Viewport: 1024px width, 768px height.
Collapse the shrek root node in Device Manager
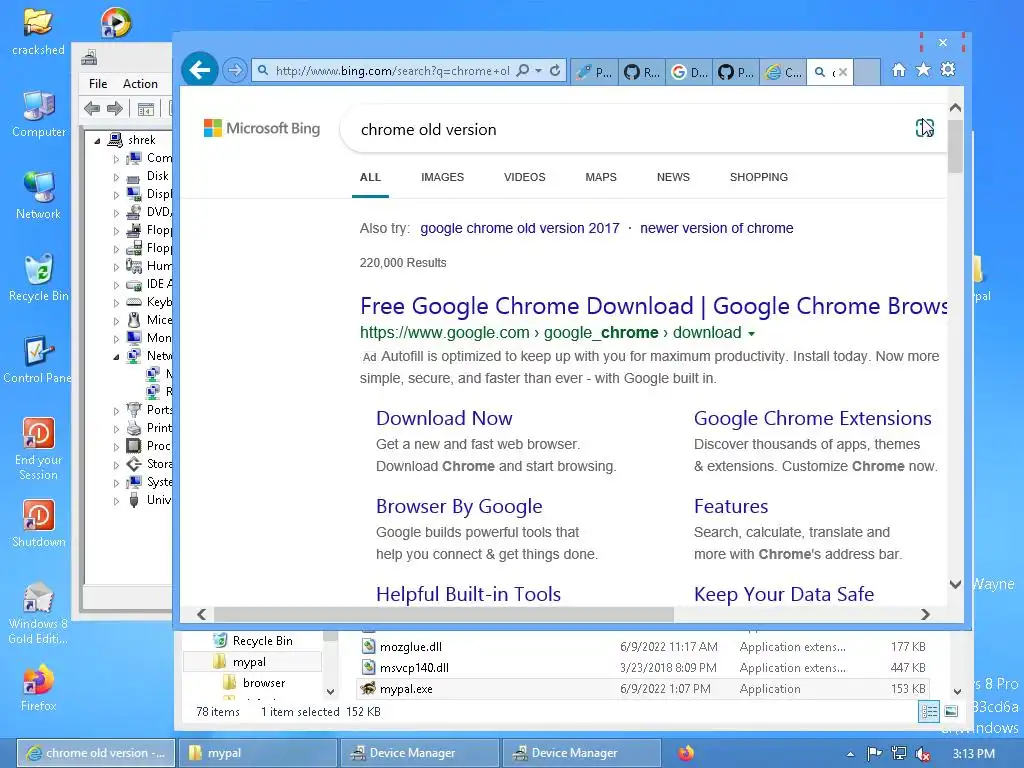[x=97, y=140]
